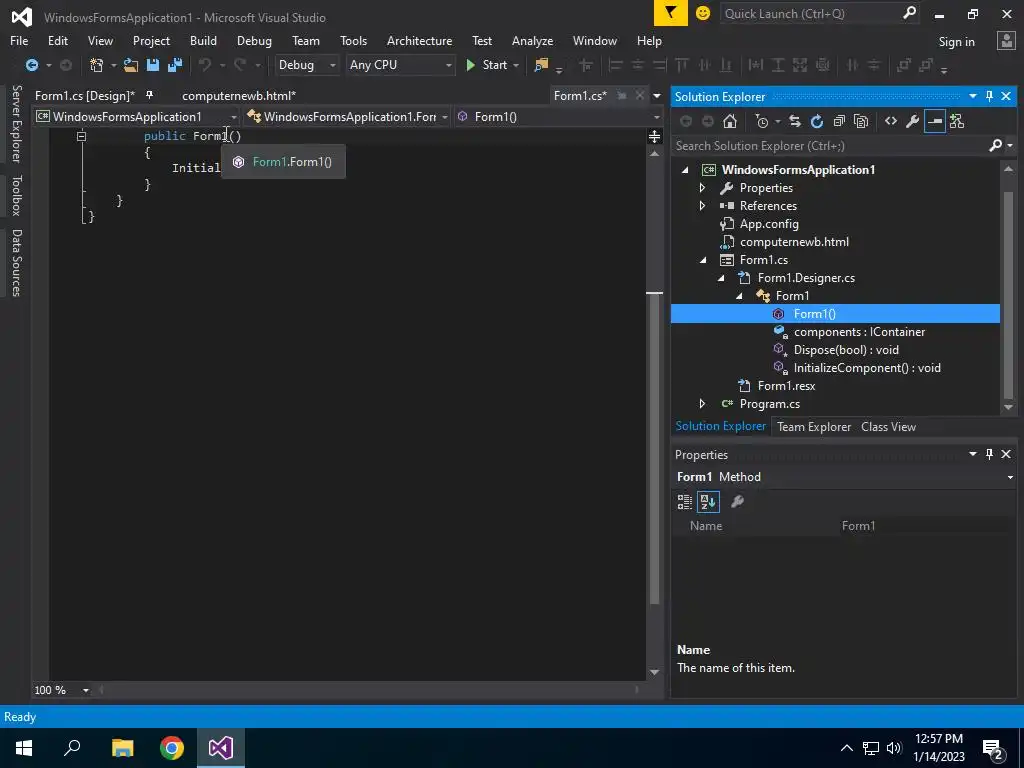1024x768 pixels.
Task: Open the Architecture menu
Action: coord(419,40)
